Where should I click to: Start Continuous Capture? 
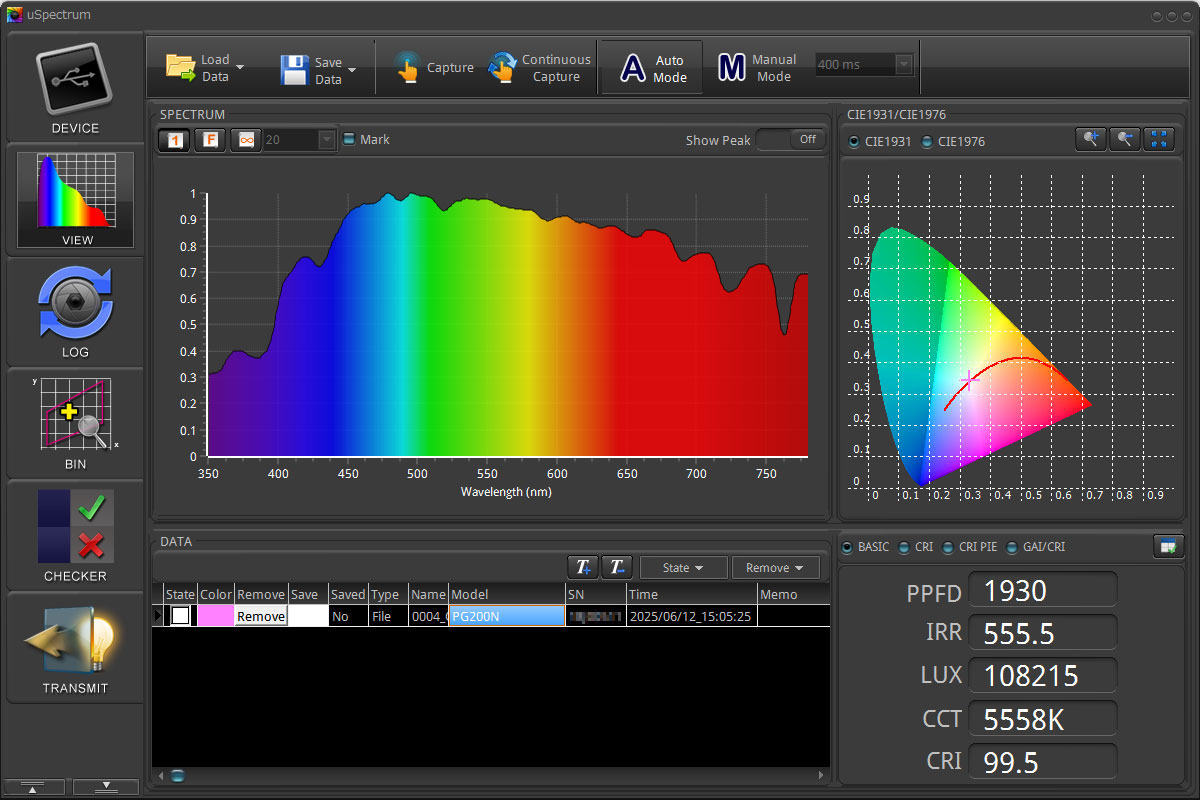point(540,67)
